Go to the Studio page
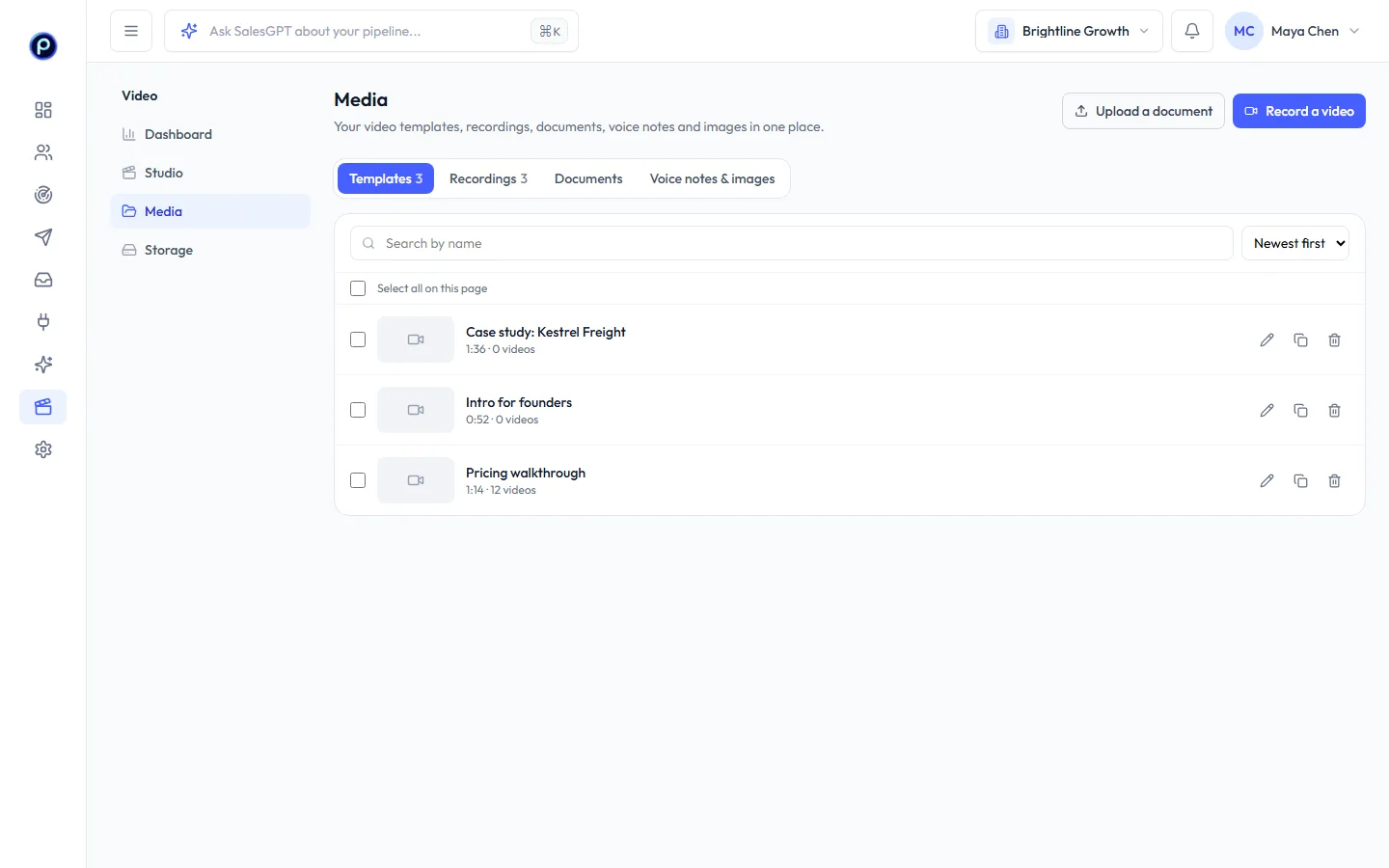This screenshot has width=1389, height=868. click(210, 173)
